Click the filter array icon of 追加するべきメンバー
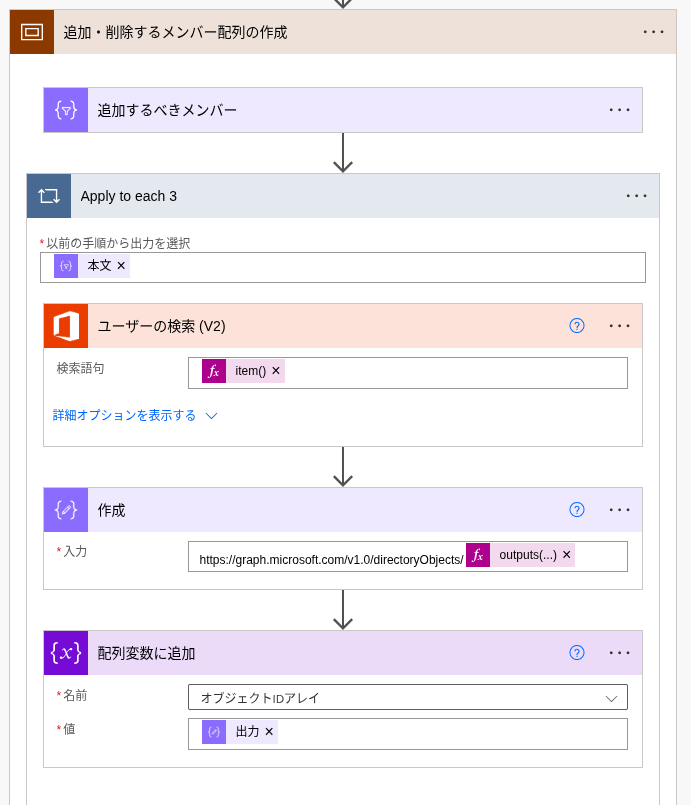Screen dimensions: 691x805 click(x=66, y=110)
